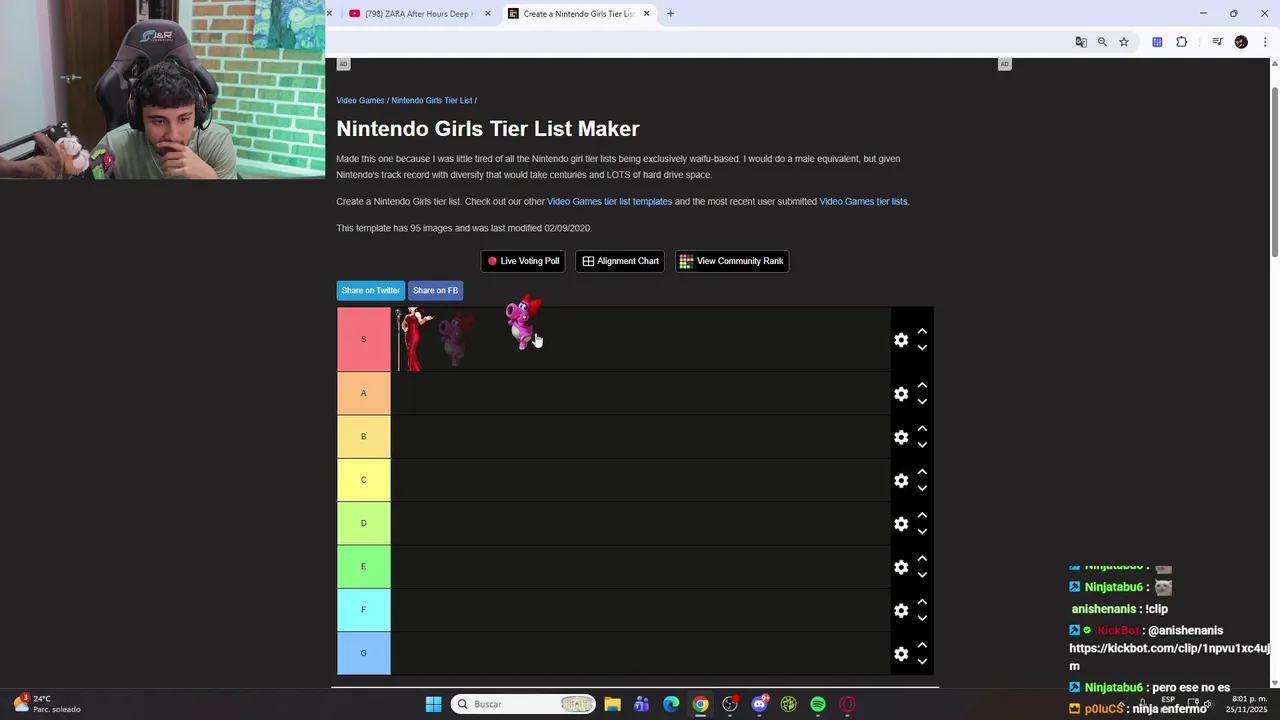This screenshot has width=1280, height=720.
Task: Close the Nintendo Girls Tier List tab
Action: 646,14
